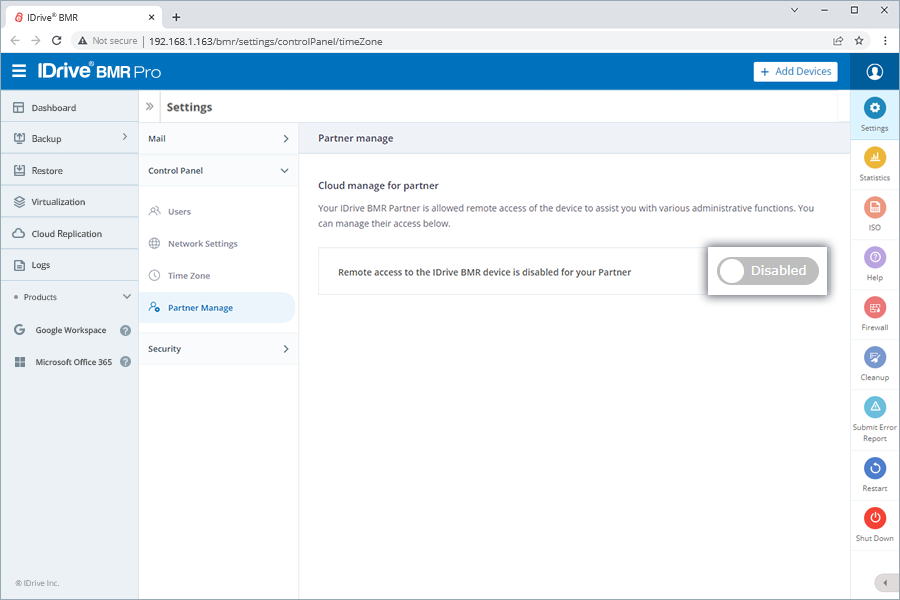Open the Chrome three-dot menu

(x=885, y=41)
